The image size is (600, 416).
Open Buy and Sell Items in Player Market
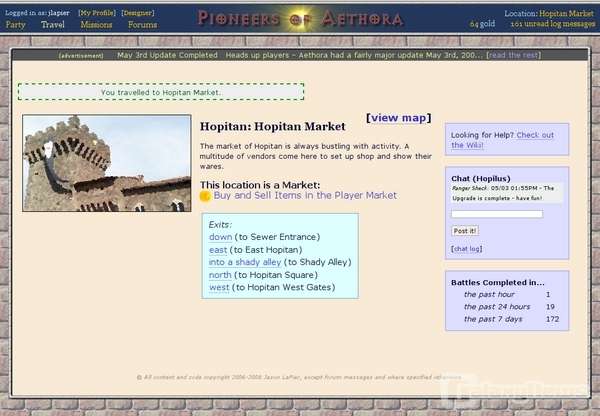pyautogui.click(x=305, y=196)
